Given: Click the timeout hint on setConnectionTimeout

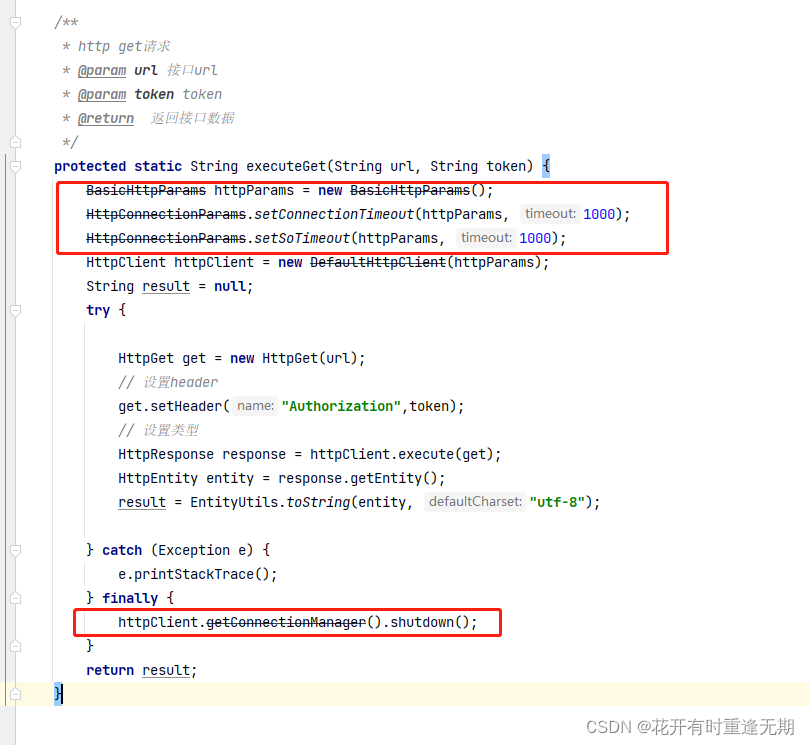Looking at the screenshot, I should 550,214.
